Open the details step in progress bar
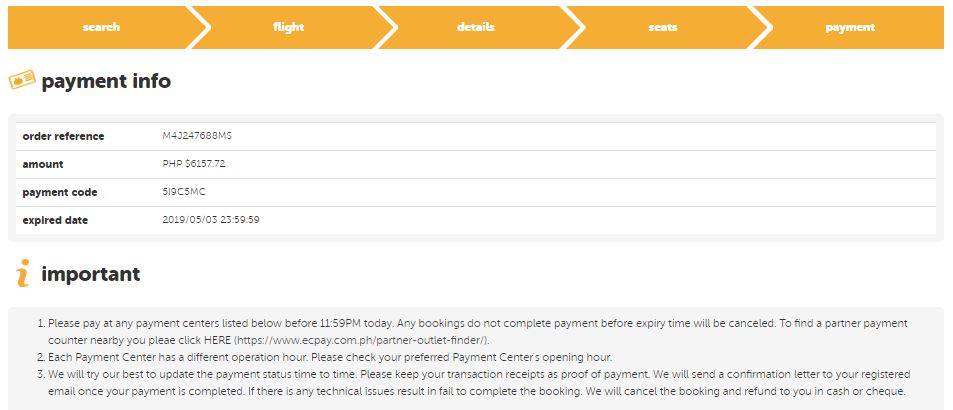Viewport: 953px width, 410px height. 476,28
